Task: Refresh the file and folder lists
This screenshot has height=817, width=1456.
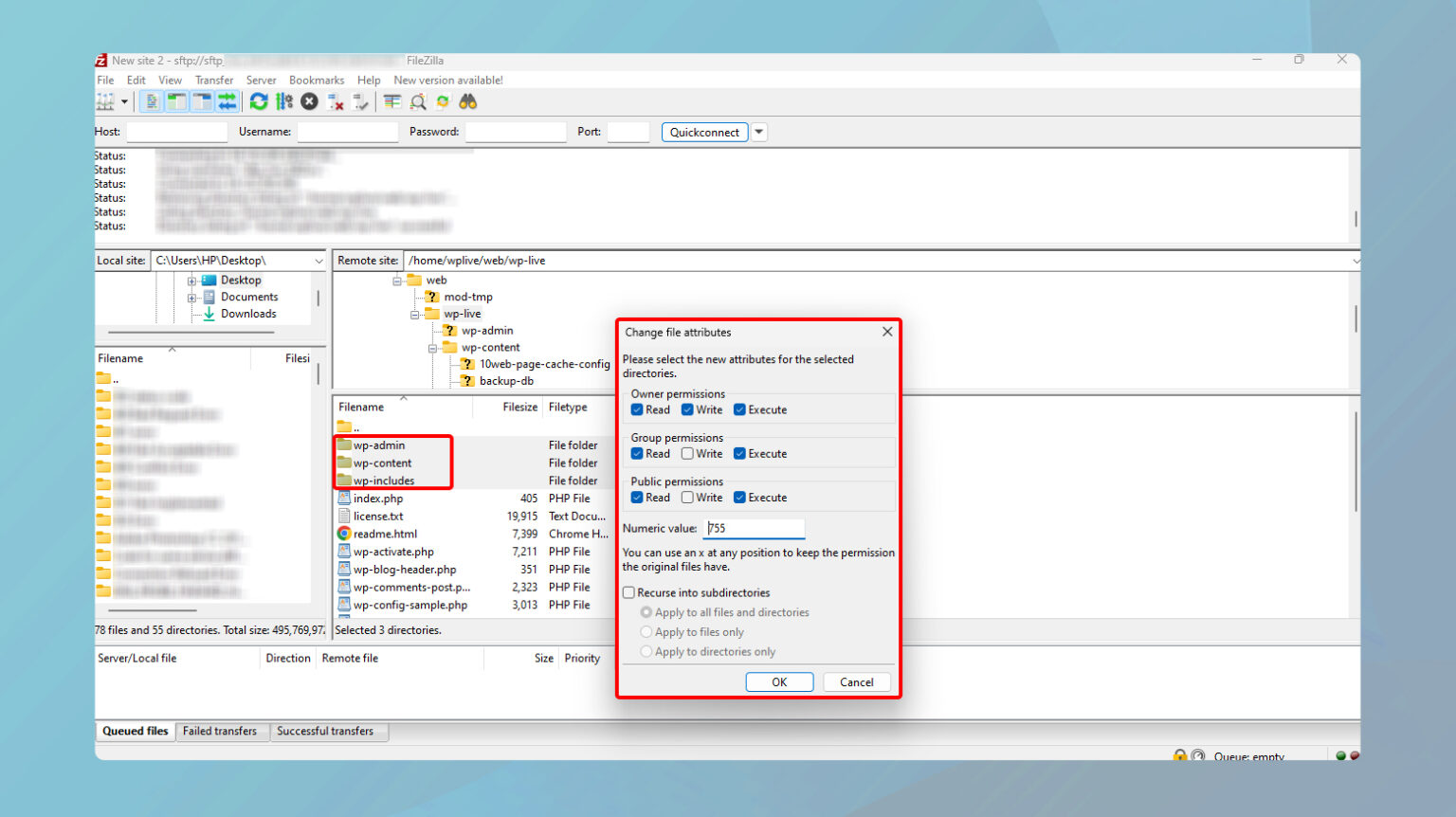Action: [258, 102]
